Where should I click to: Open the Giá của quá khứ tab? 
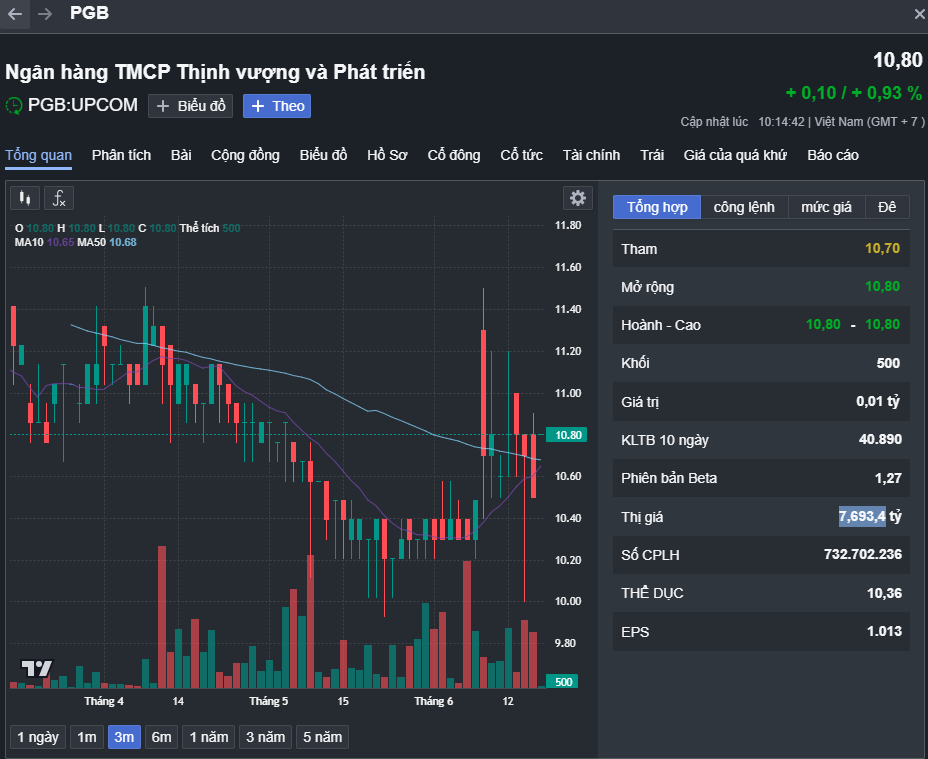point(735,155)
